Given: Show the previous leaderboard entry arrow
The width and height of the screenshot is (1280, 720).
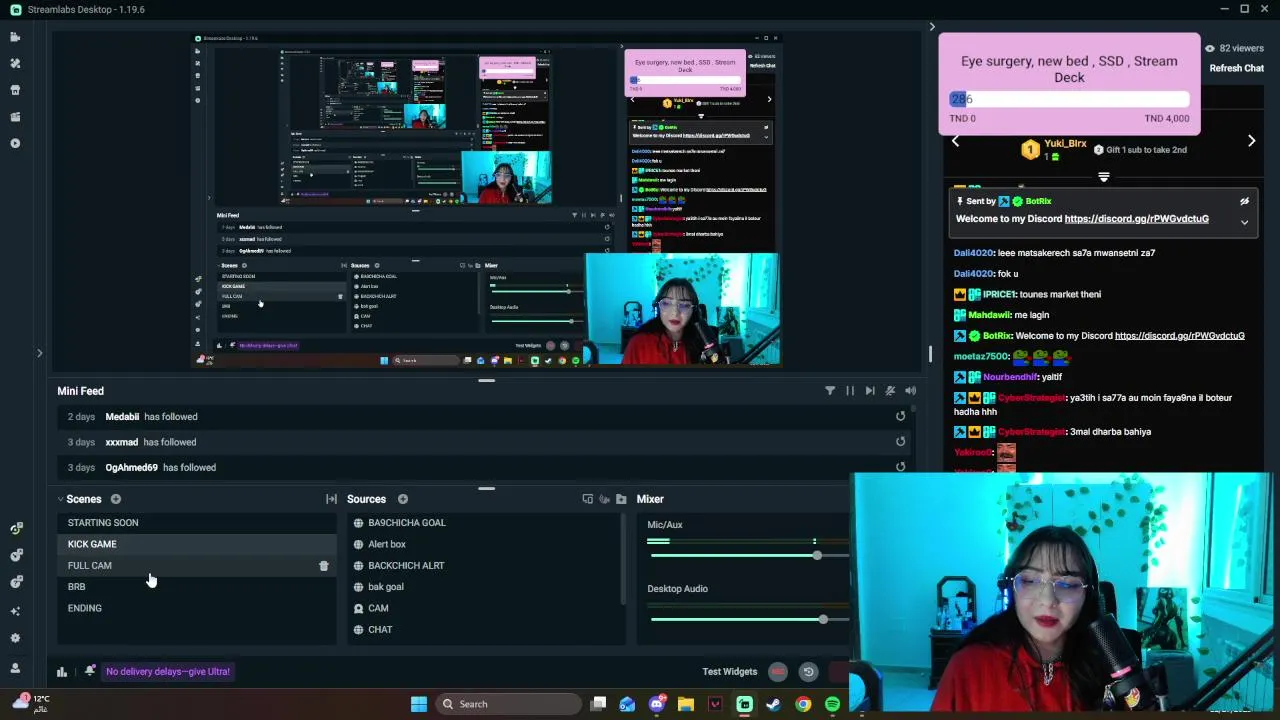Looking at the screenshot, I should 955,141.
